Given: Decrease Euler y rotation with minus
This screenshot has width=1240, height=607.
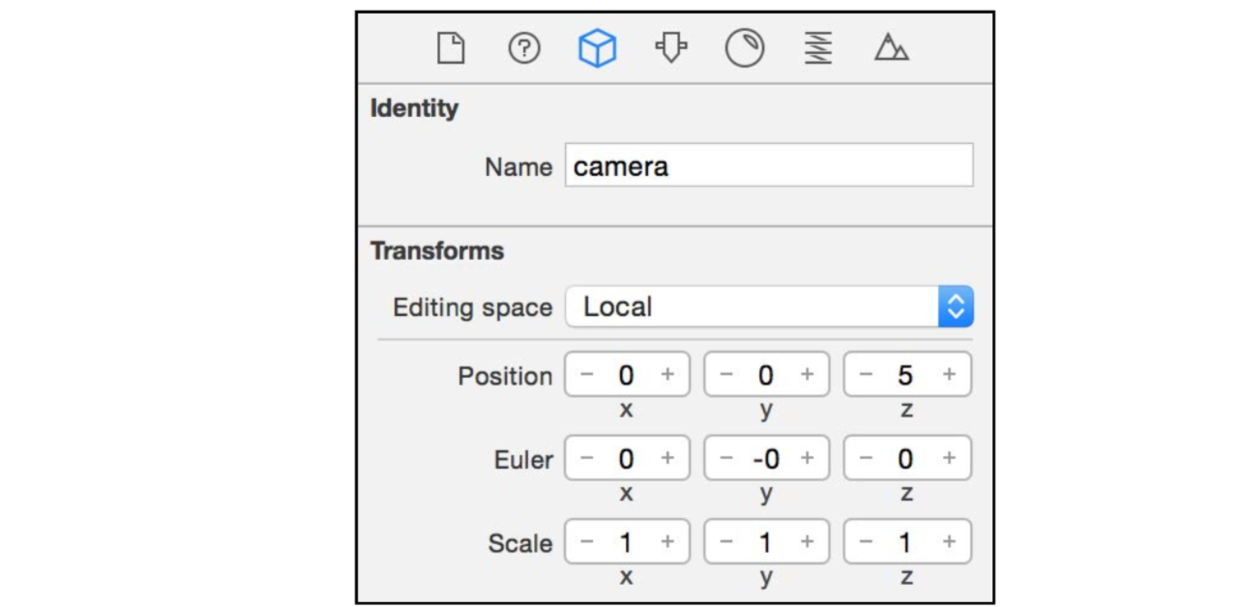Looking at the screenshot, I should click(x=726, y=459).
